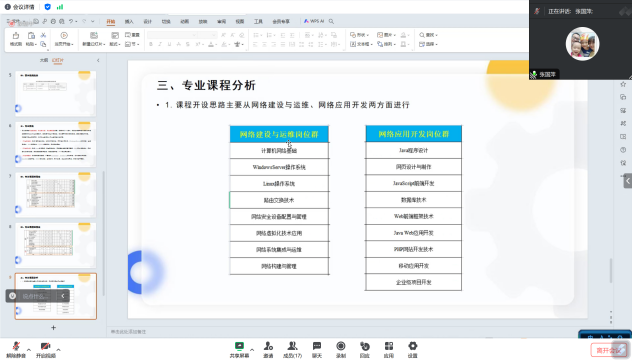Click the Format Painter icon in ribbon

click(x=16, y=39)
